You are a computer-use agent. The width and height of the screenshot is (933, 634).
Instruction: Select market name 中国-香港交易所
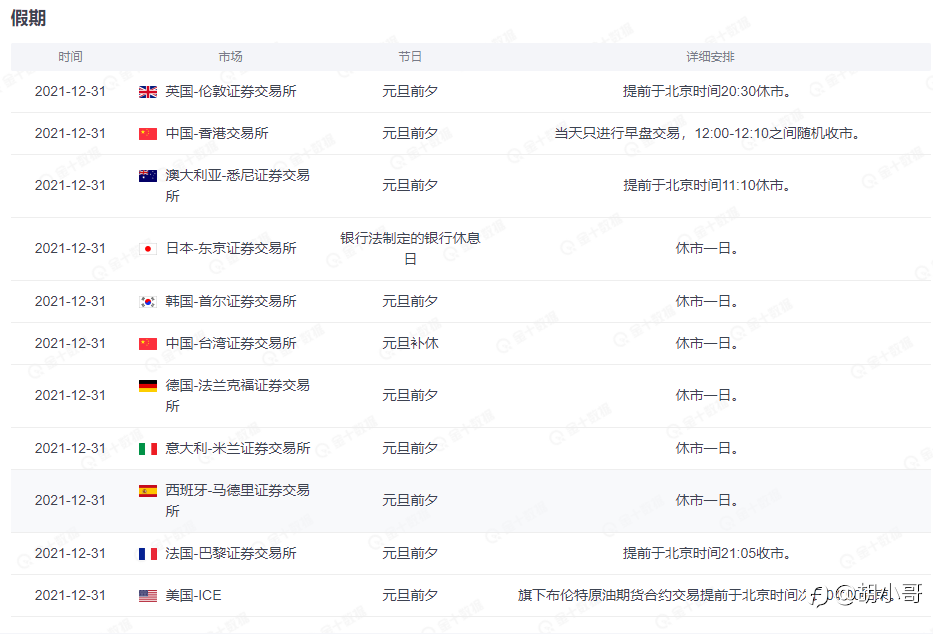tap(217, 133)
